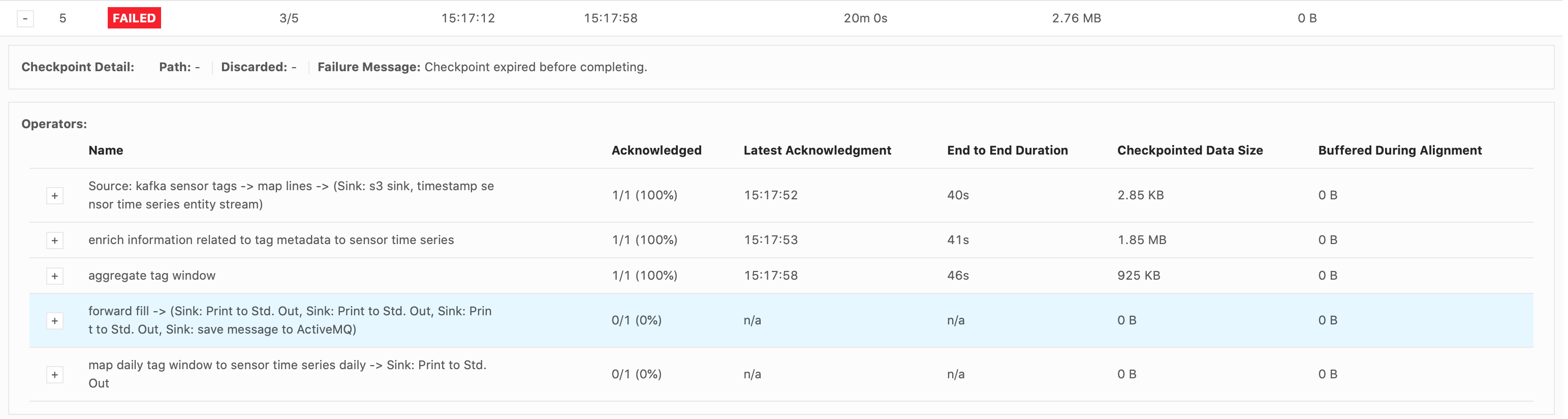Click the Buffered During Alignment header
The image size is (1568, 419).
click(1399, 151)
